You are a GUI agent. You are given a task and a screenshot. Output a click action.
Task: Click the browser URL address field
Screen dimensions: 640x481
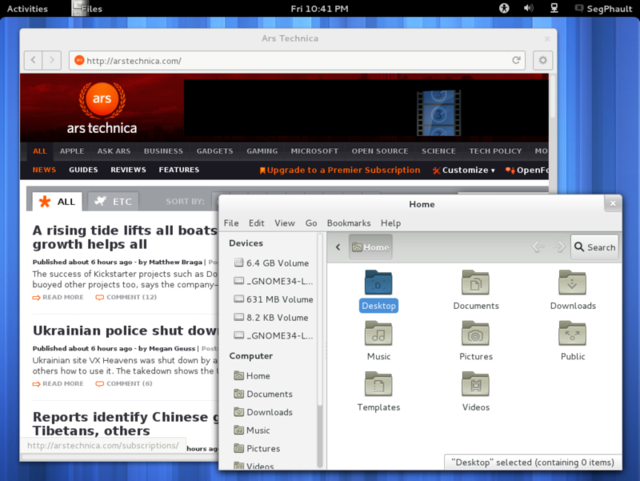click(x=297, y=60)
